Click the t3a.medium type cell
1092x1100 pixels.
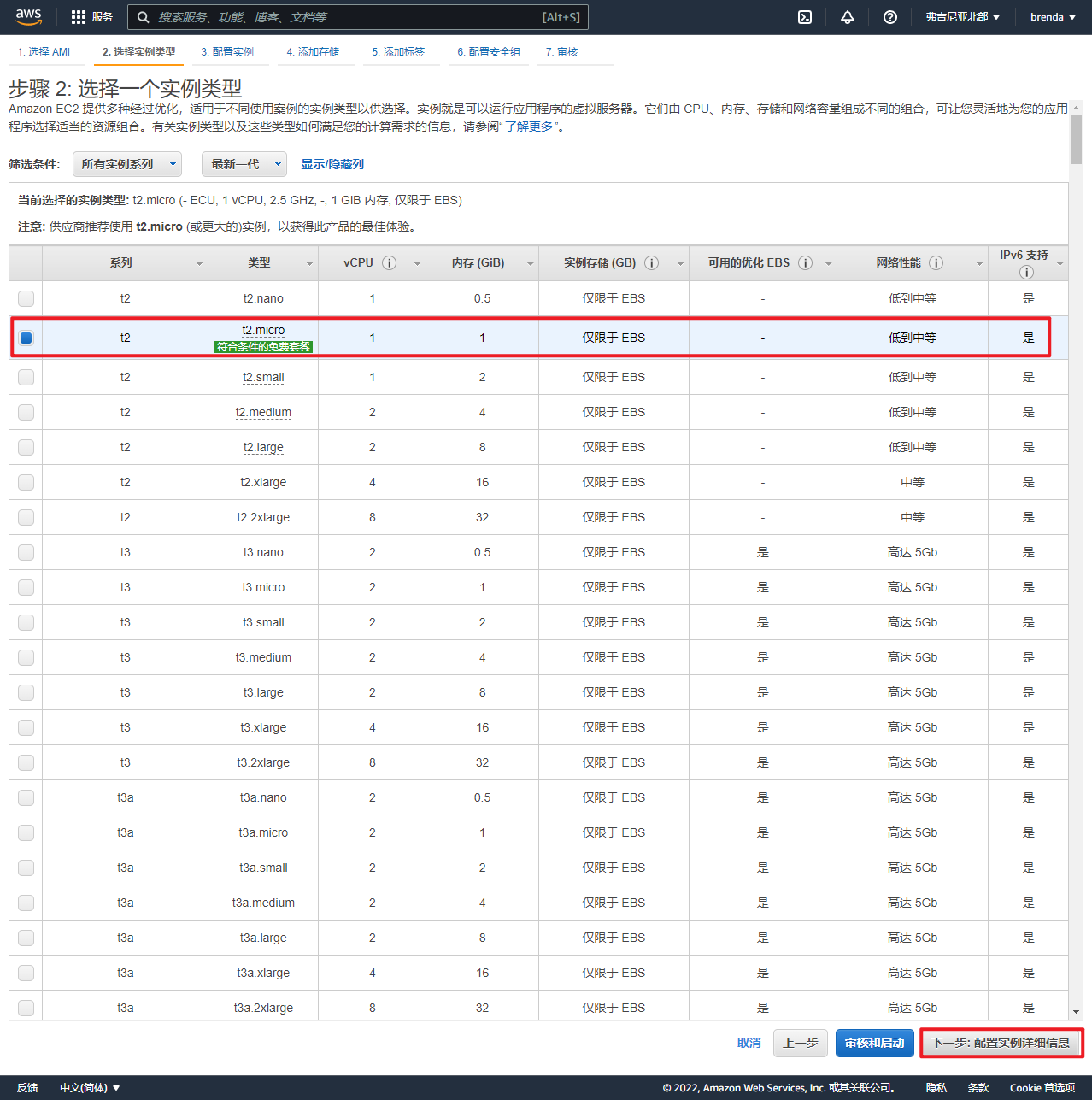[263, 903]
